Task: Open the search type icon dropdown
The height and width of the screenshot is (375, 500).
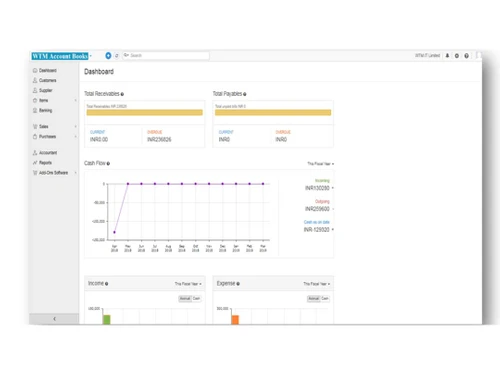Action: click(x=126, y=55)
